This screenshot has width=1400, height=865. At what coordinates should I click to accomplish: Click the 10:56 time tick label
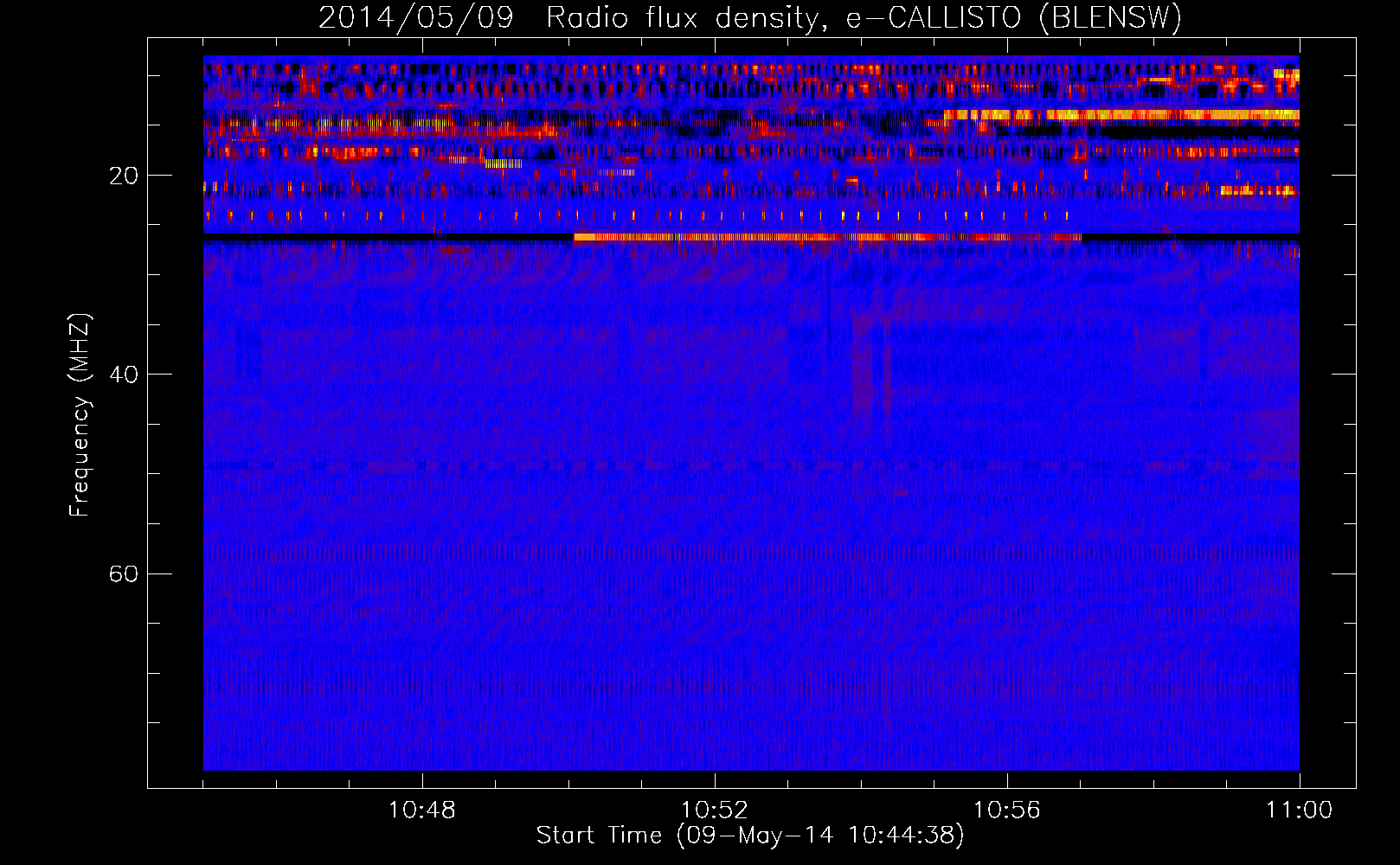(x=1006, y=811)
